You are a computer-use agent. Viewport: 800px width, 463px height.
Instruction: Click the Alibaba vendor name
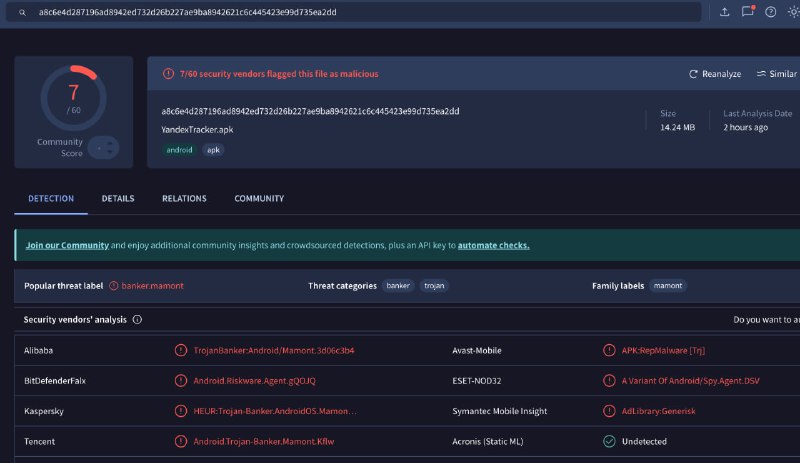[38, 351]
